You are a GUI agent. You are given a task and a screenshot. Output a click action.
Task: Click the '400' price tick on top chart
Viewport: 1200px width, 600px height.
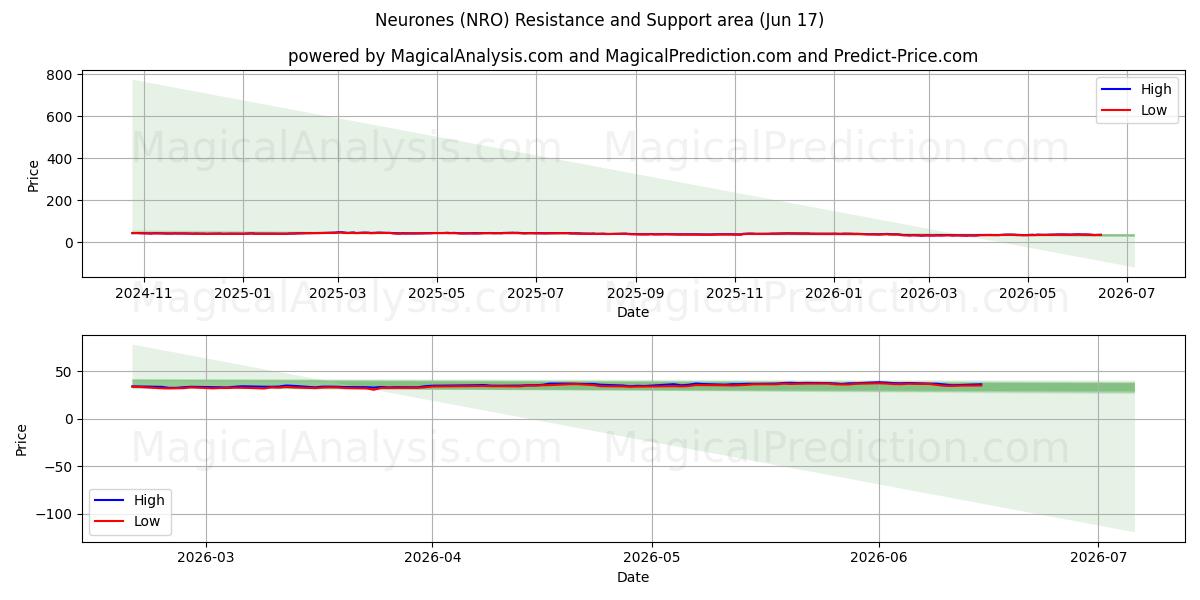(x=59, y=159)
